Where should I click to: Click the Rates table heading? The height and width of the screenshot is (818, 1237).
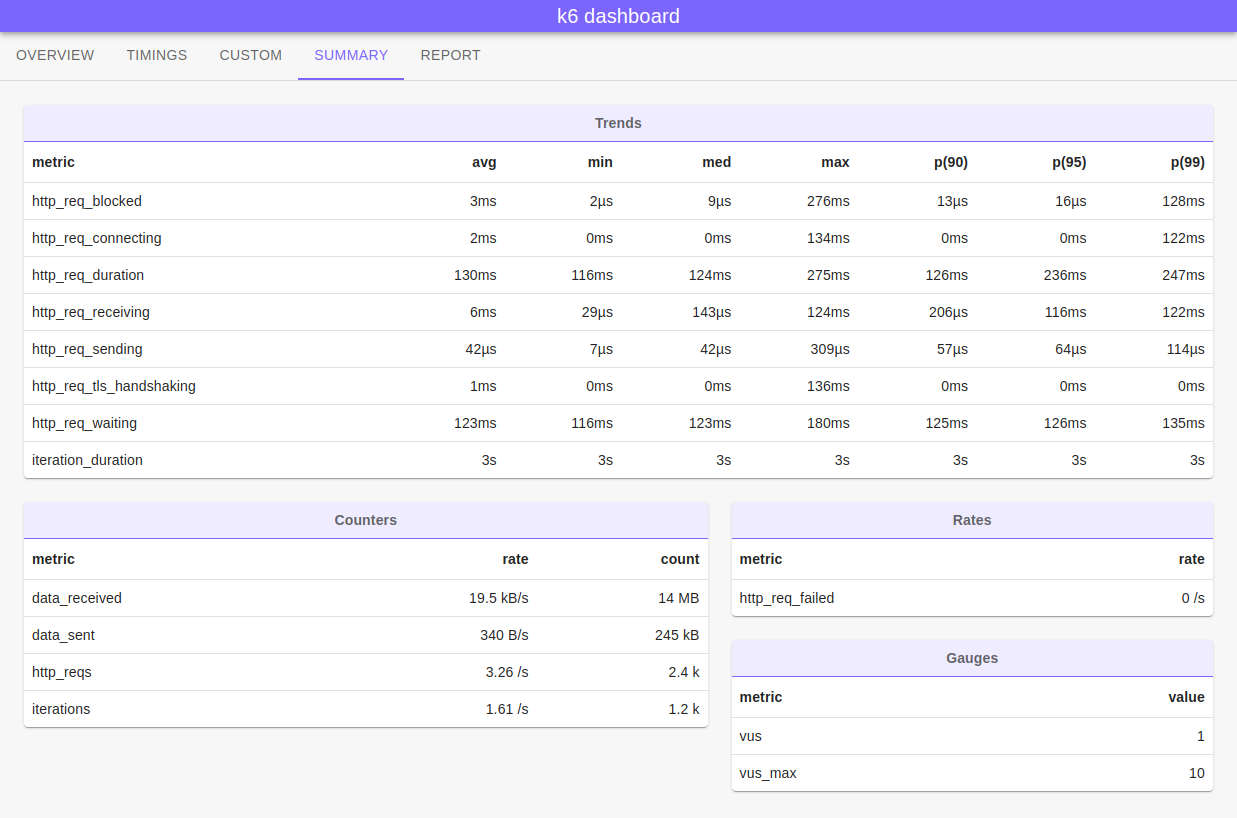point(972,520)
